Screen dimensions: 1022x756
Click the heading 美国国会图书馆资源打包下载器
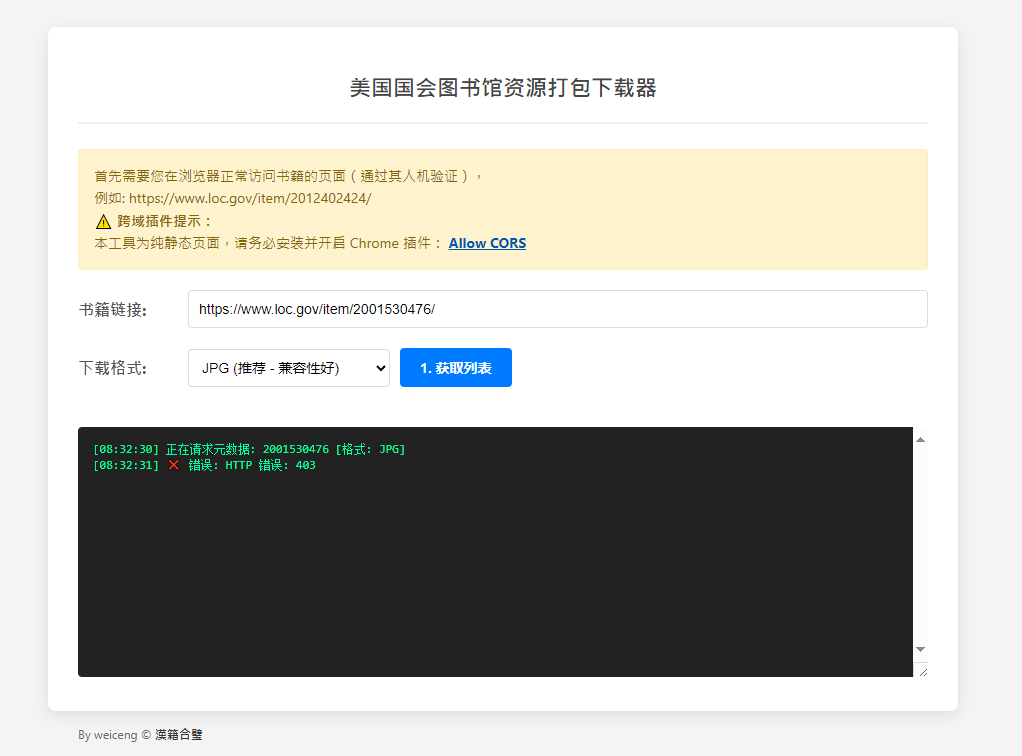(x=503, y=87)
